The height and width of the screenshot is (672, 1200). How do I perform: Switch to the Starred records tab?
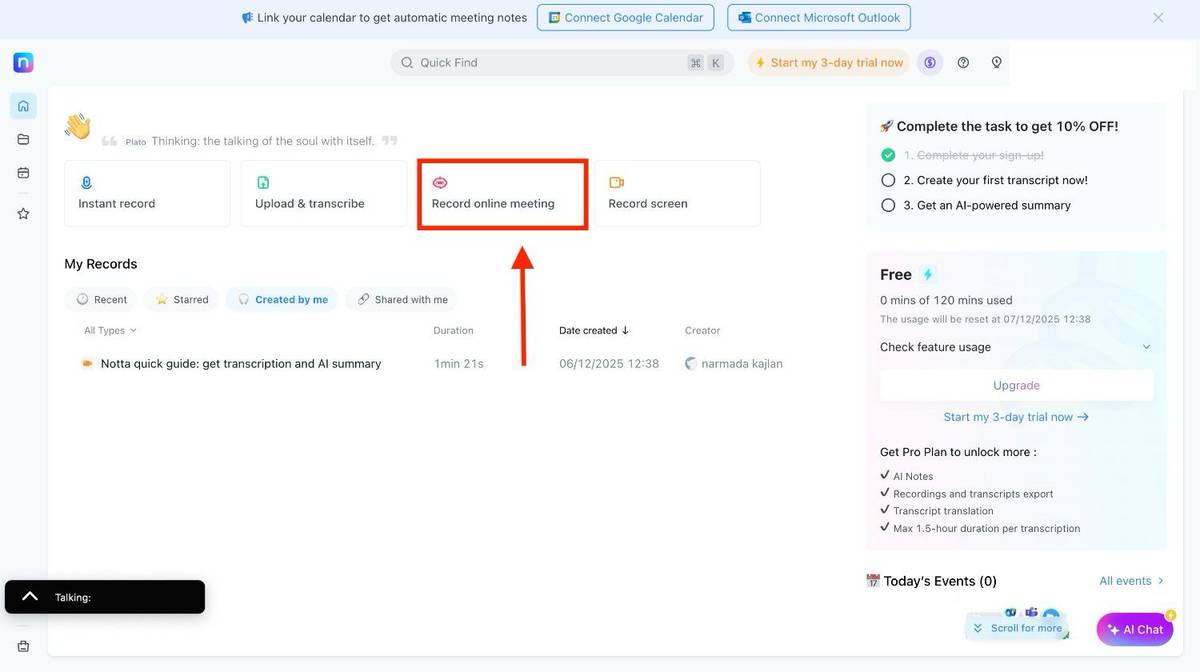182,299
